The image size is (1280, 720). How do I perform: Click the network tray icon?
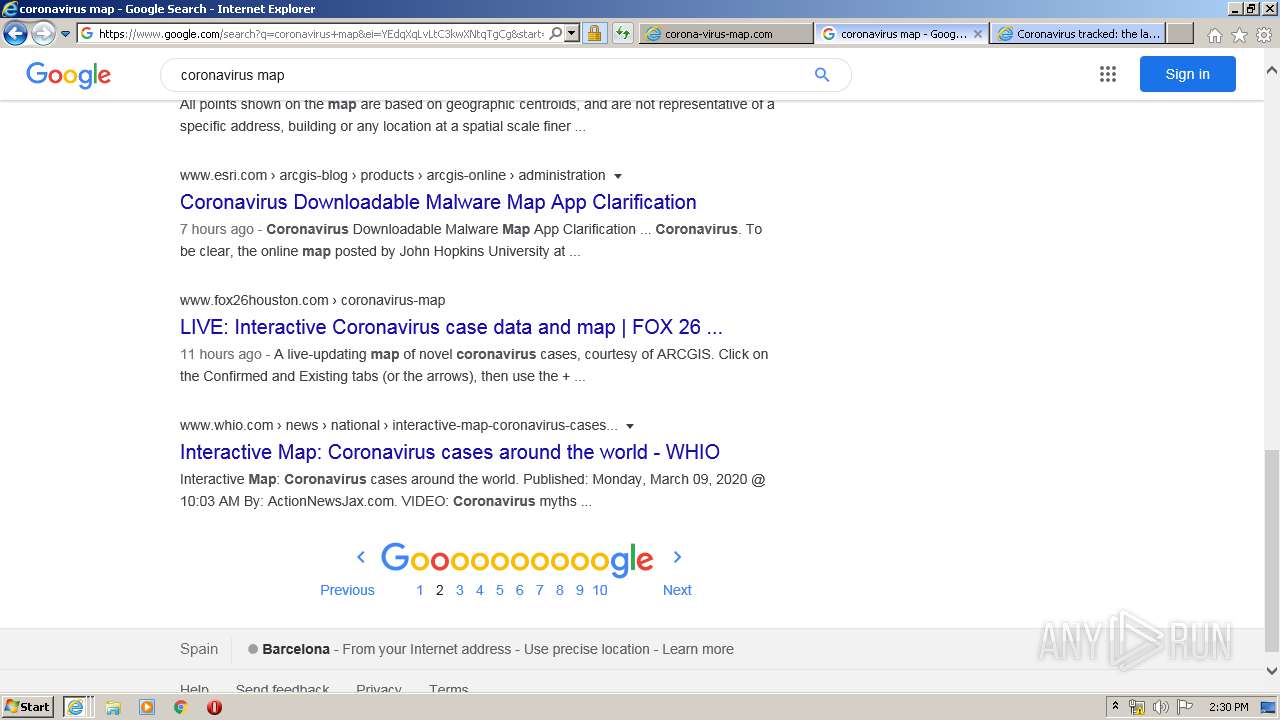[1137, 707]
